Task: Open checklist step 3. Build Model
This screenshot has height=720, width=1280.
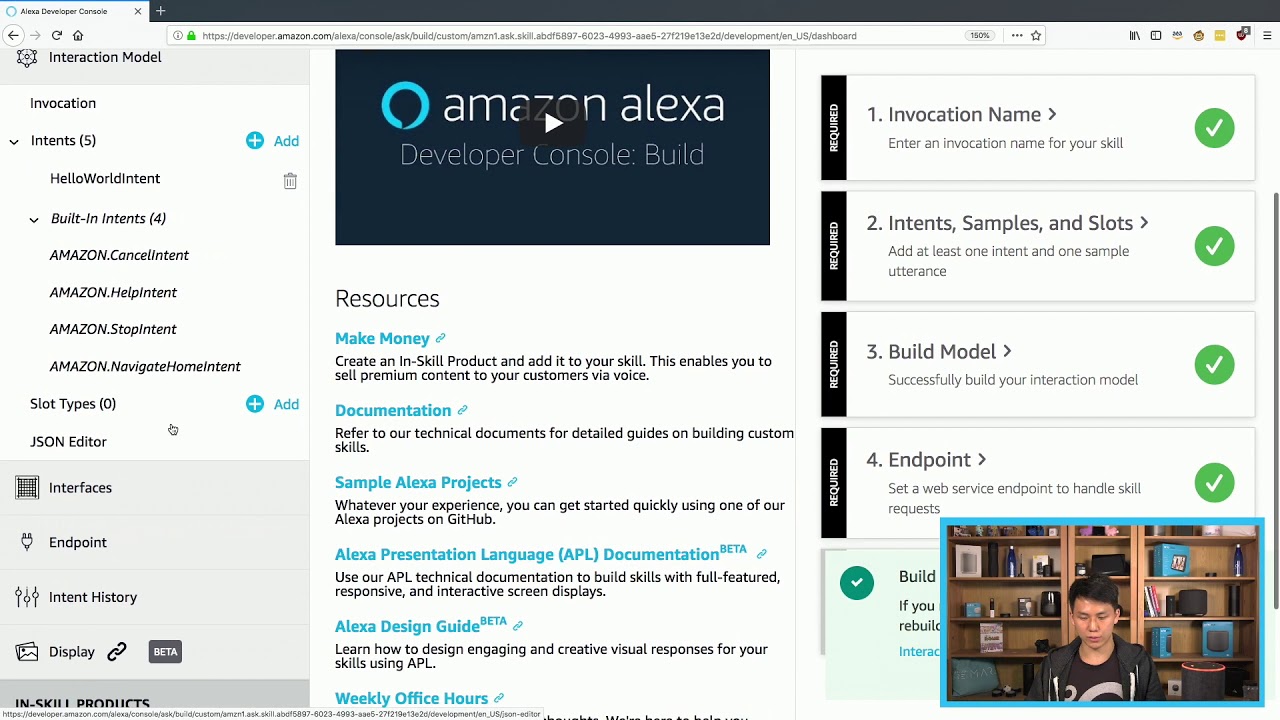Action: tap(939, 351)
